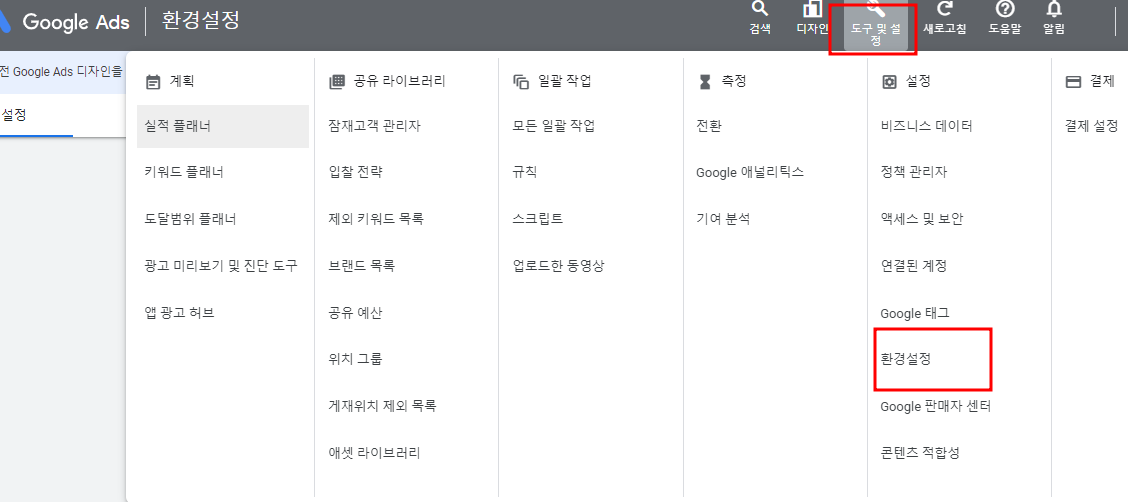Open 결제 설정

tap(1091, 127)
